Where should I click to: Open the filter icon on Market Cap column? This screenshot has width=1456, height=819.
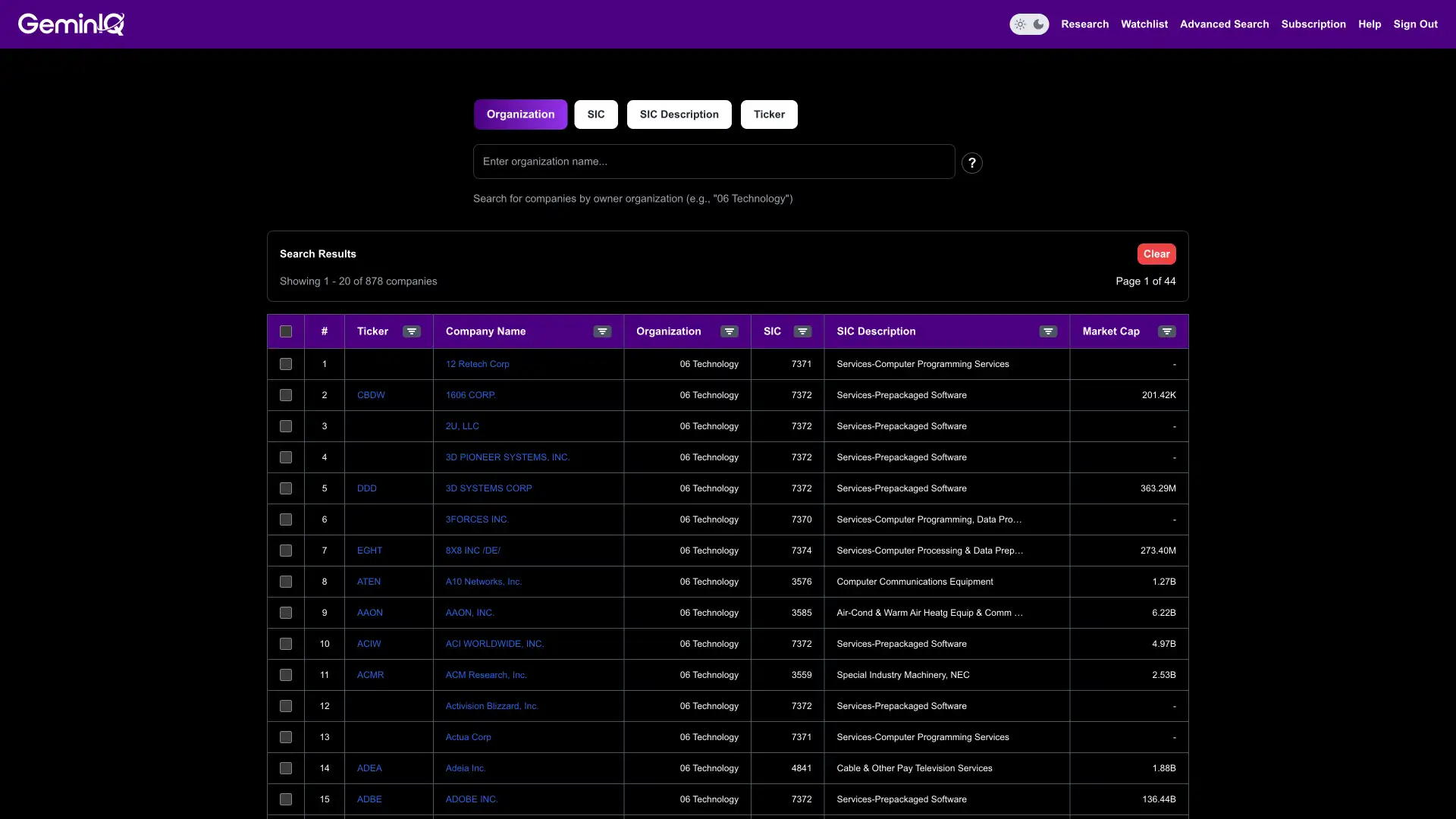[1166, 331]
